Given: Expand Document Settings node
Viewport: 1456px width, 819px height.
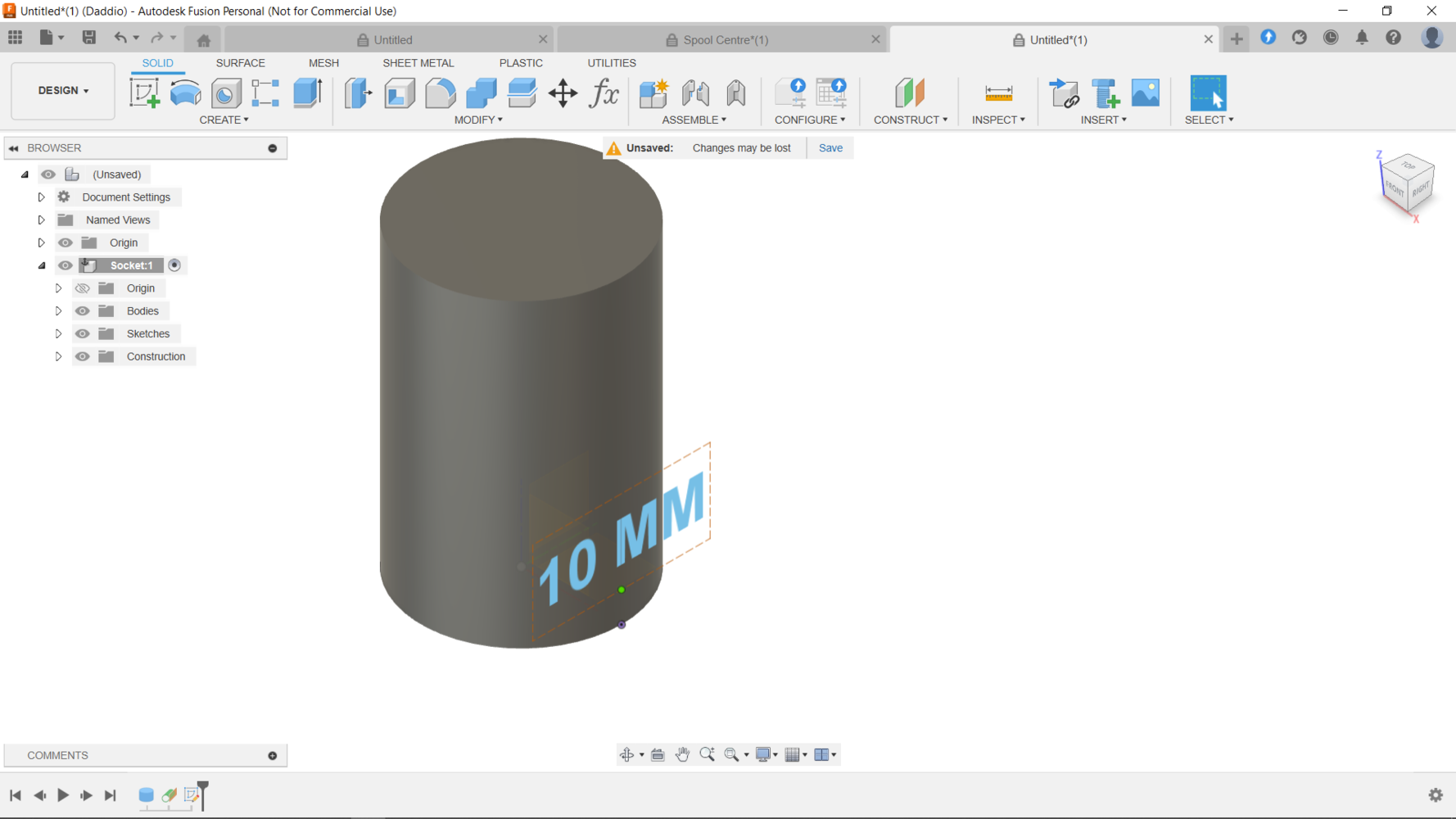Looking at the screenshot, I should click(41, 197).
